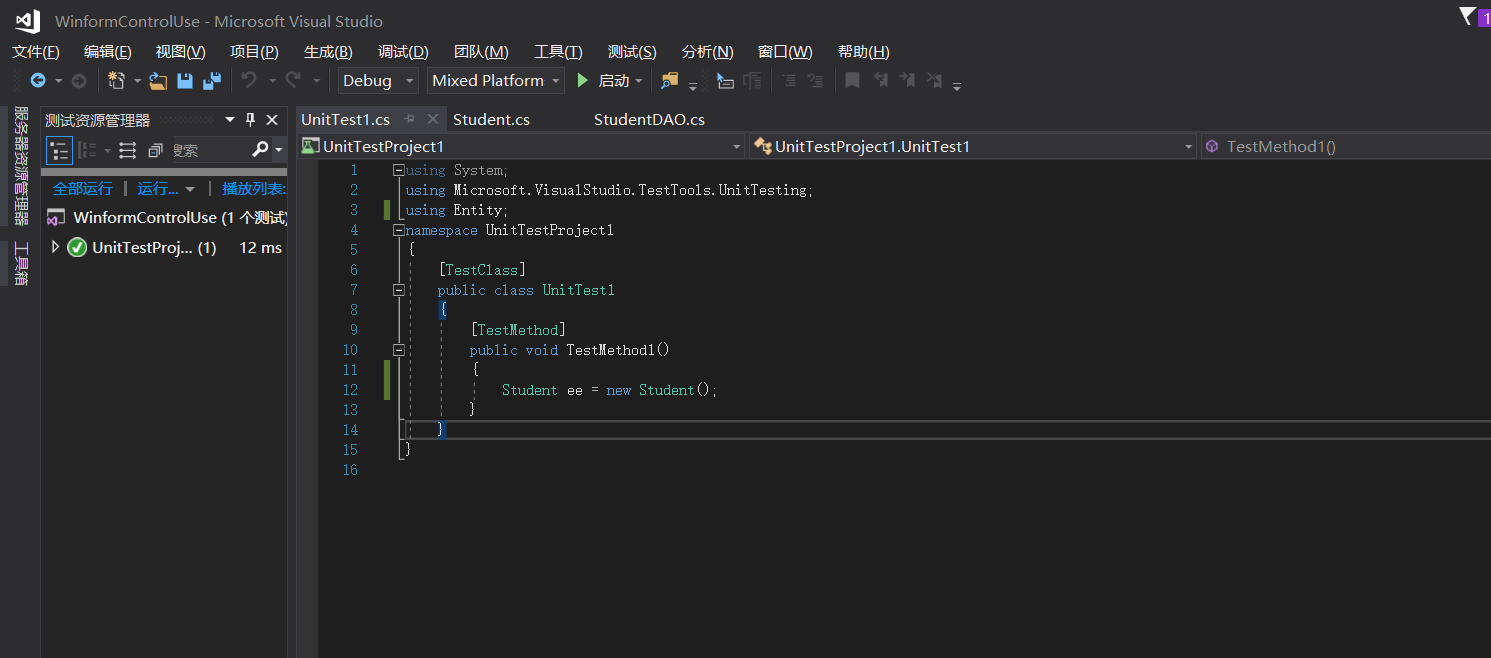Screen dimensions: 1491x658
Task: Click the Undo arrow icon
Action: (249, 81)
